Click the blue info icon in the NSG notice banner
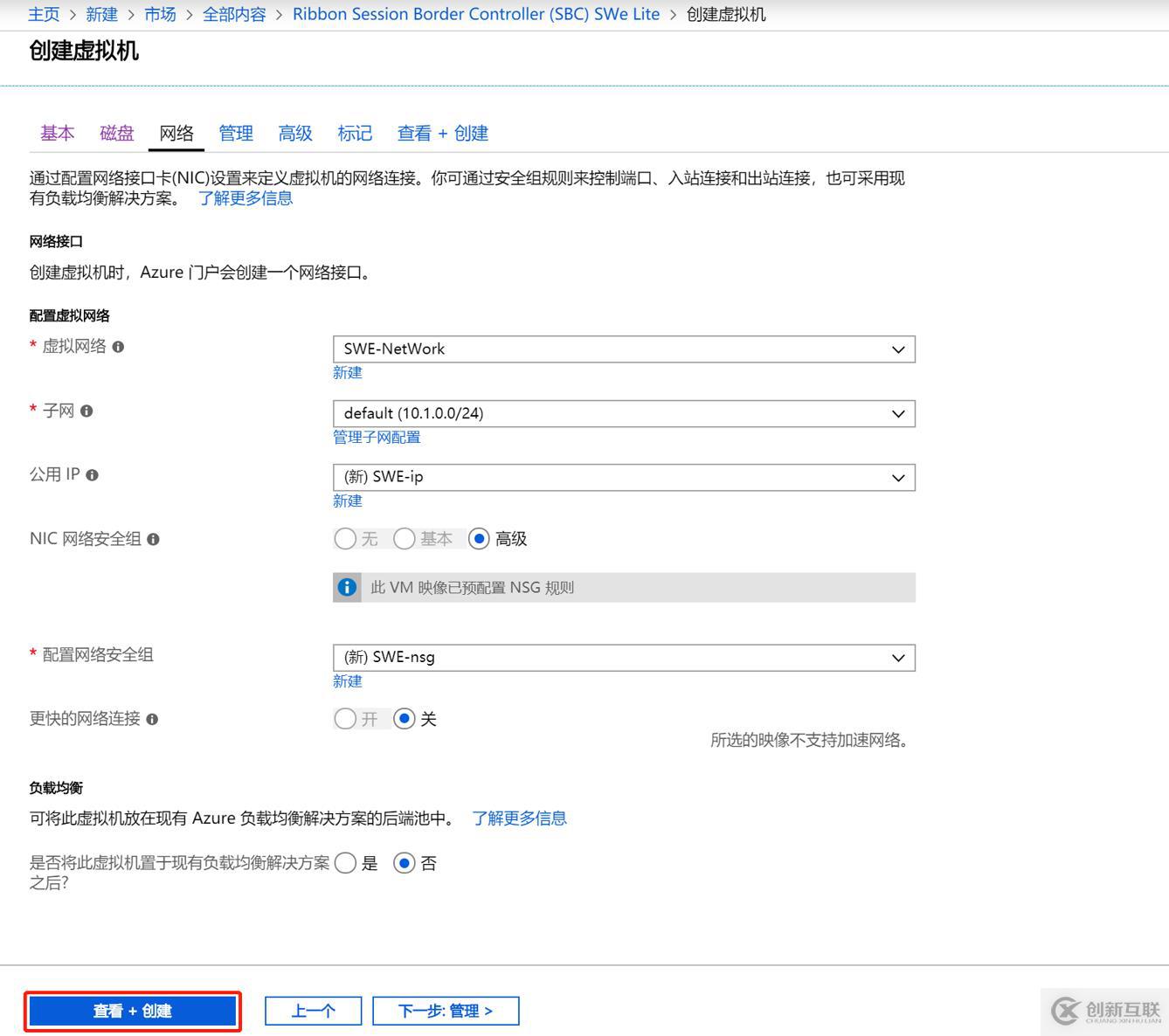 [x=347, y=587]
